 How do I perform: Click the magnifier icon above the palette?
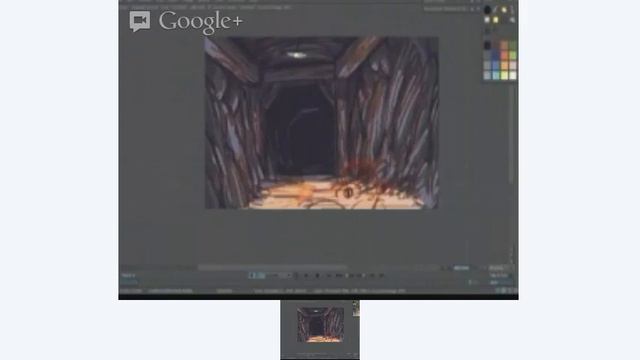coord(512,20)
